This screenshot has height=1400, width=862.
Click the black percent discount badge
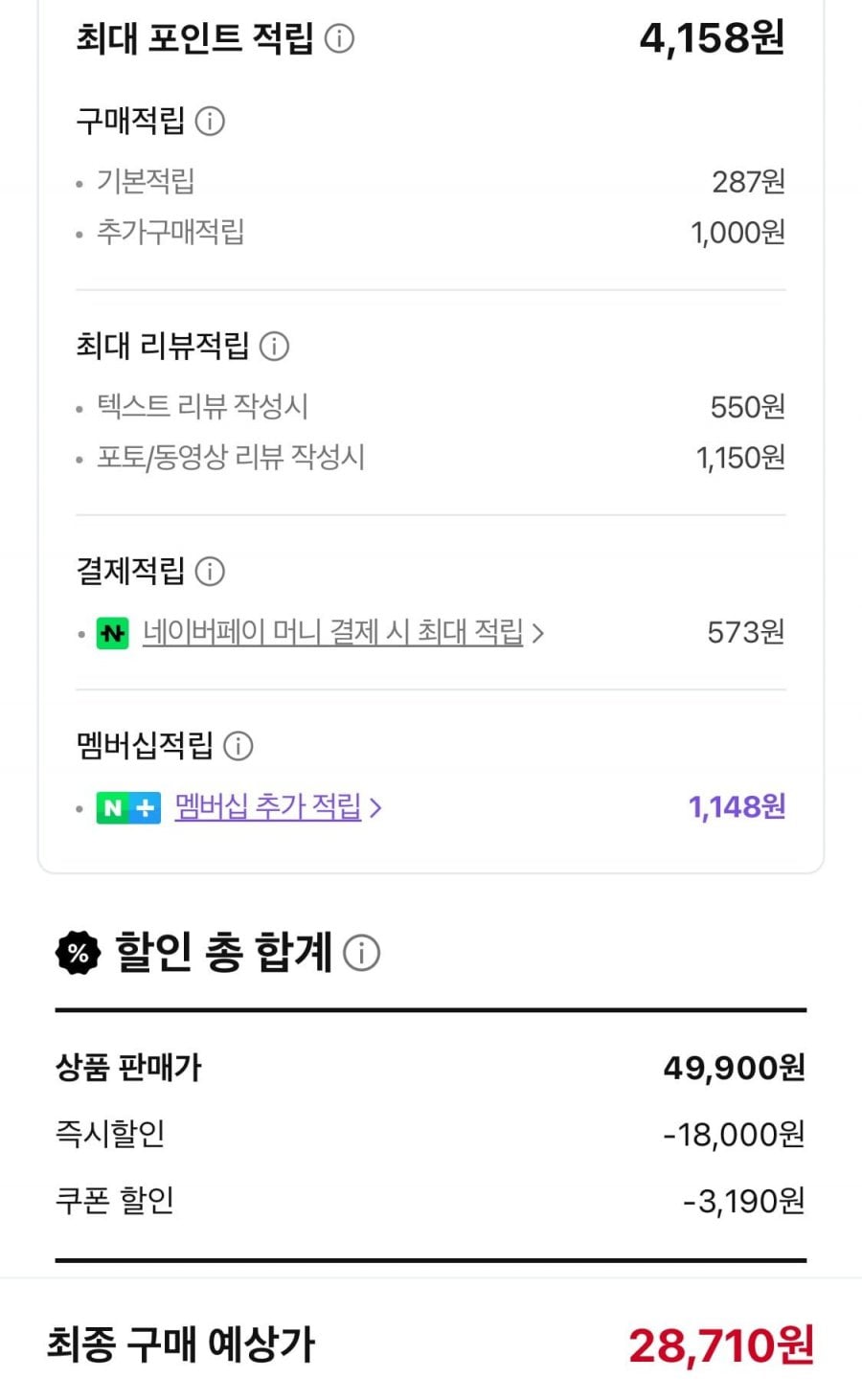[x=79, y=953]
